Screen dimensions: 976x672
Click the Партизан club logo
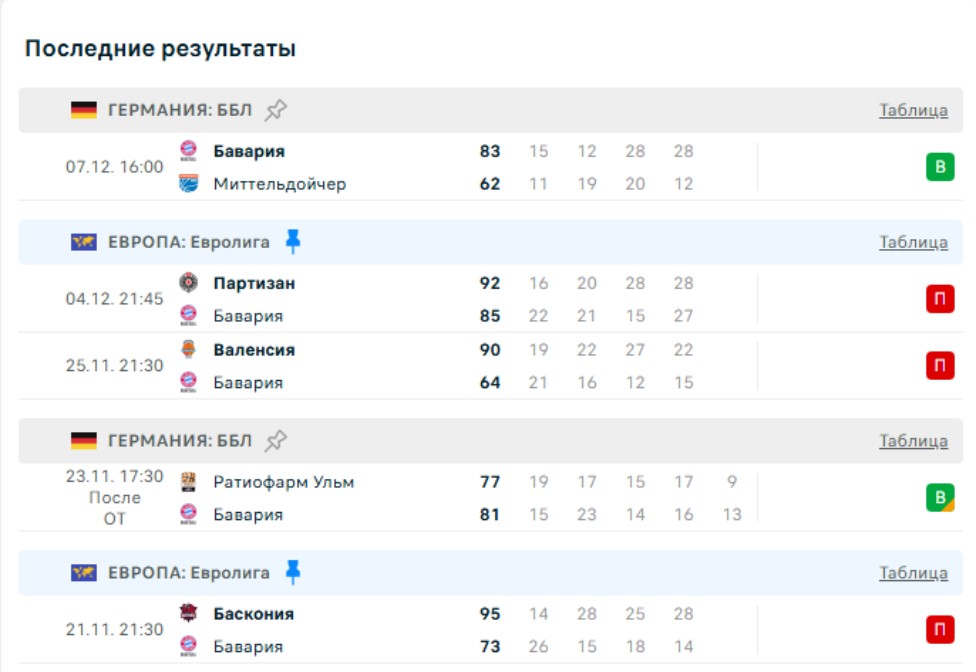pyautogui.click(x=188, y=283)
